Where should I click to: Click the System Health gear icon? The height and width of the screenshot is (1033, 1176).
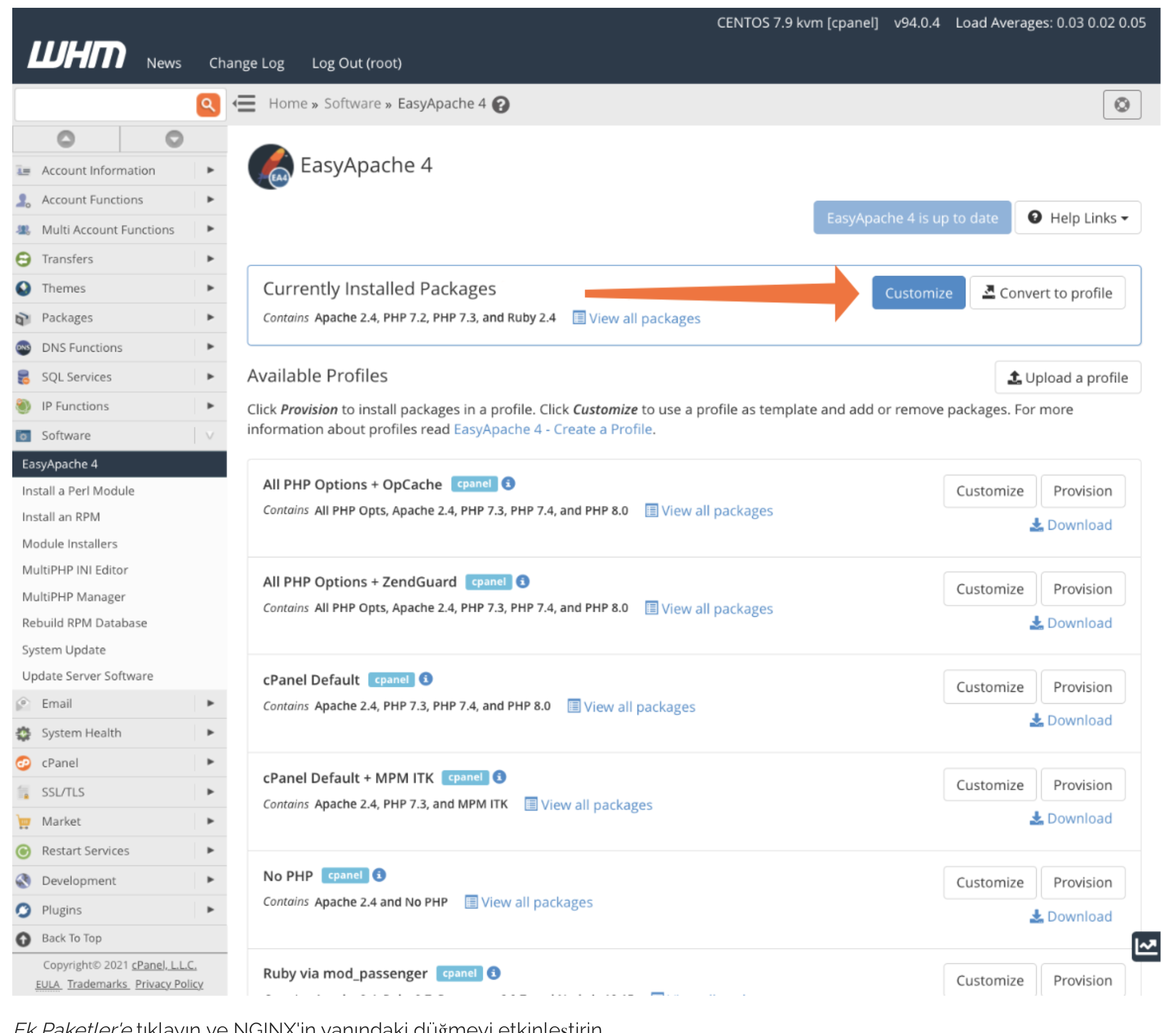tap(23, 733)
